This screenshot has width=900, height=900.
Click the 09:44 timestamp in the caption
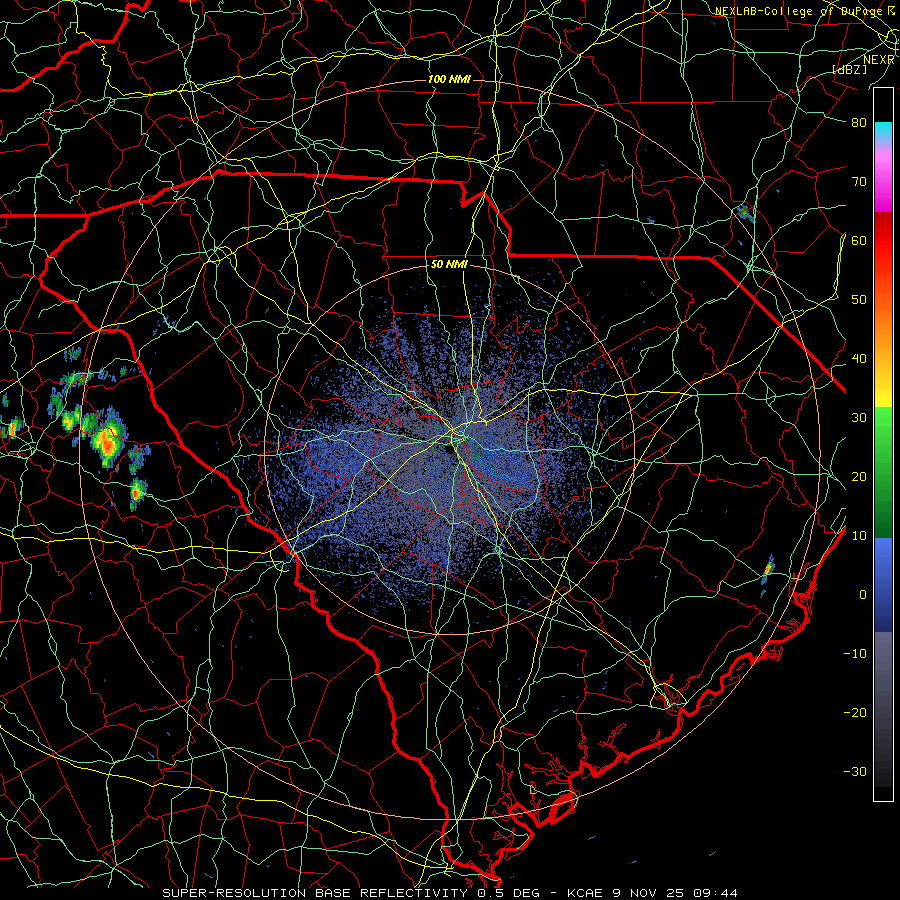pos(715,893)
